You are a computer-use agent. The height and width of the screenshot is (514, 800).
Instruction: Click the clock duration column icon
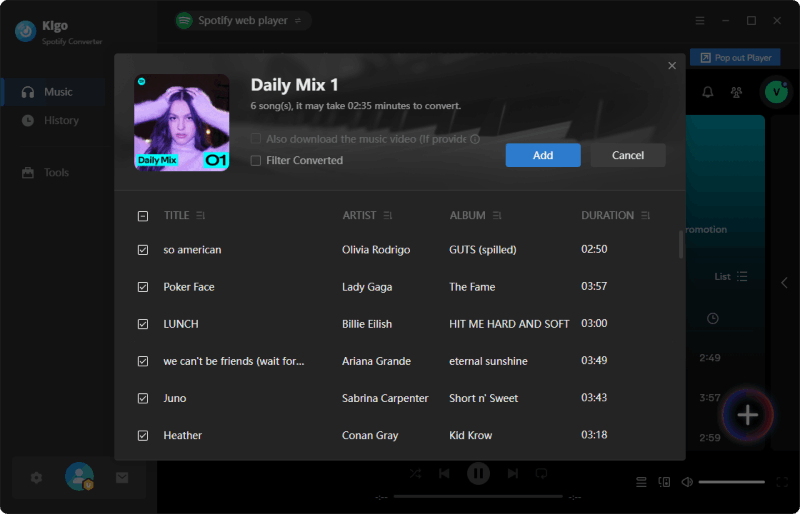[713, 319]
